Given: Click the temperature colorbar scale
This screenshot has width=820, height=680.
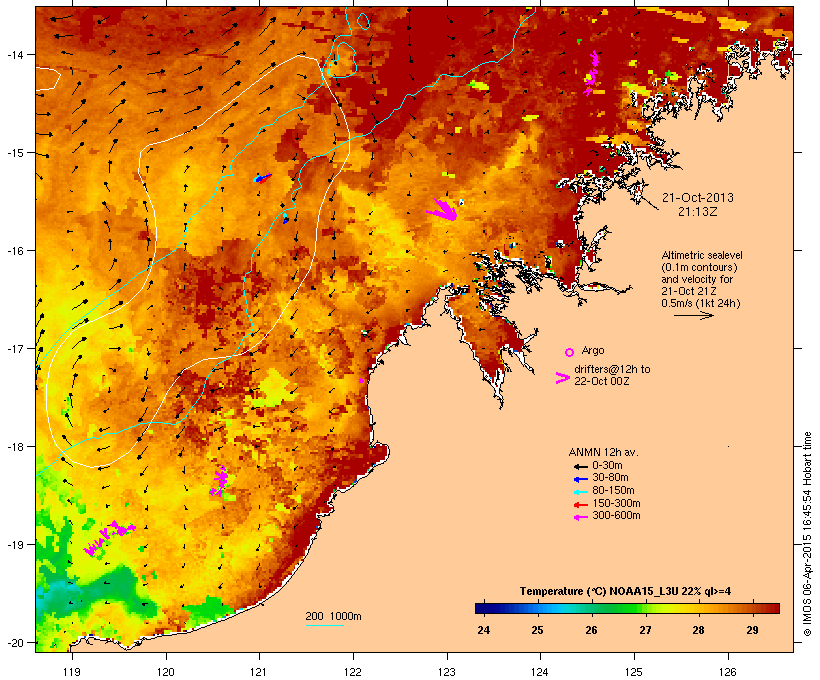Looking at the screenshot, I should (x=627, y=608).
